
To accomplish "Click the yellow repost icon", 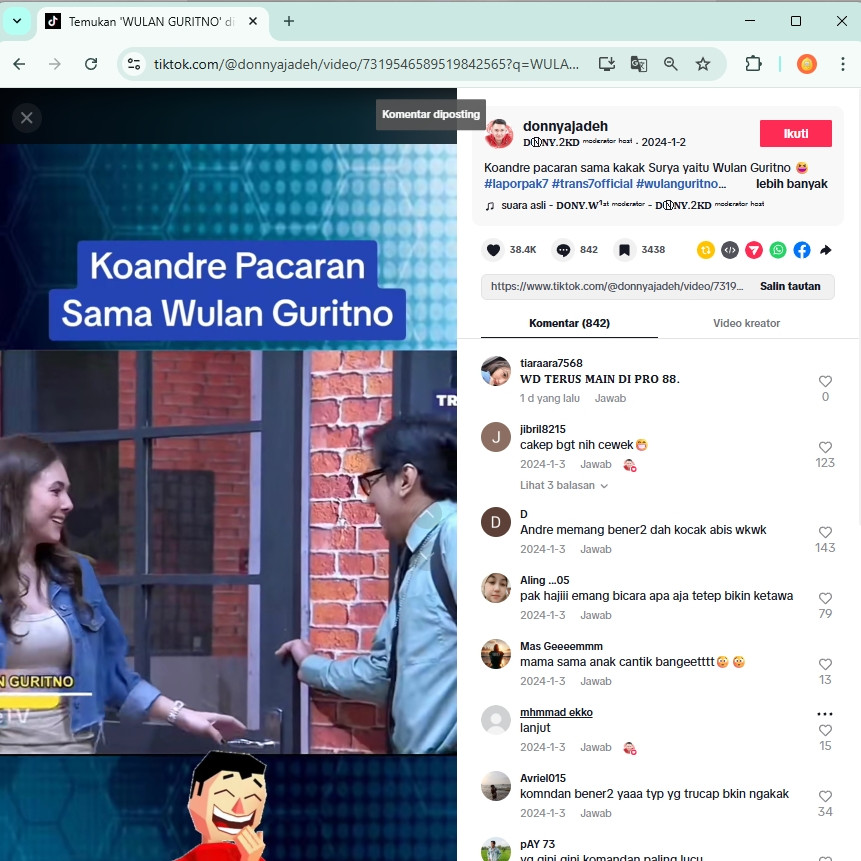I will click(x=706, y=250).
